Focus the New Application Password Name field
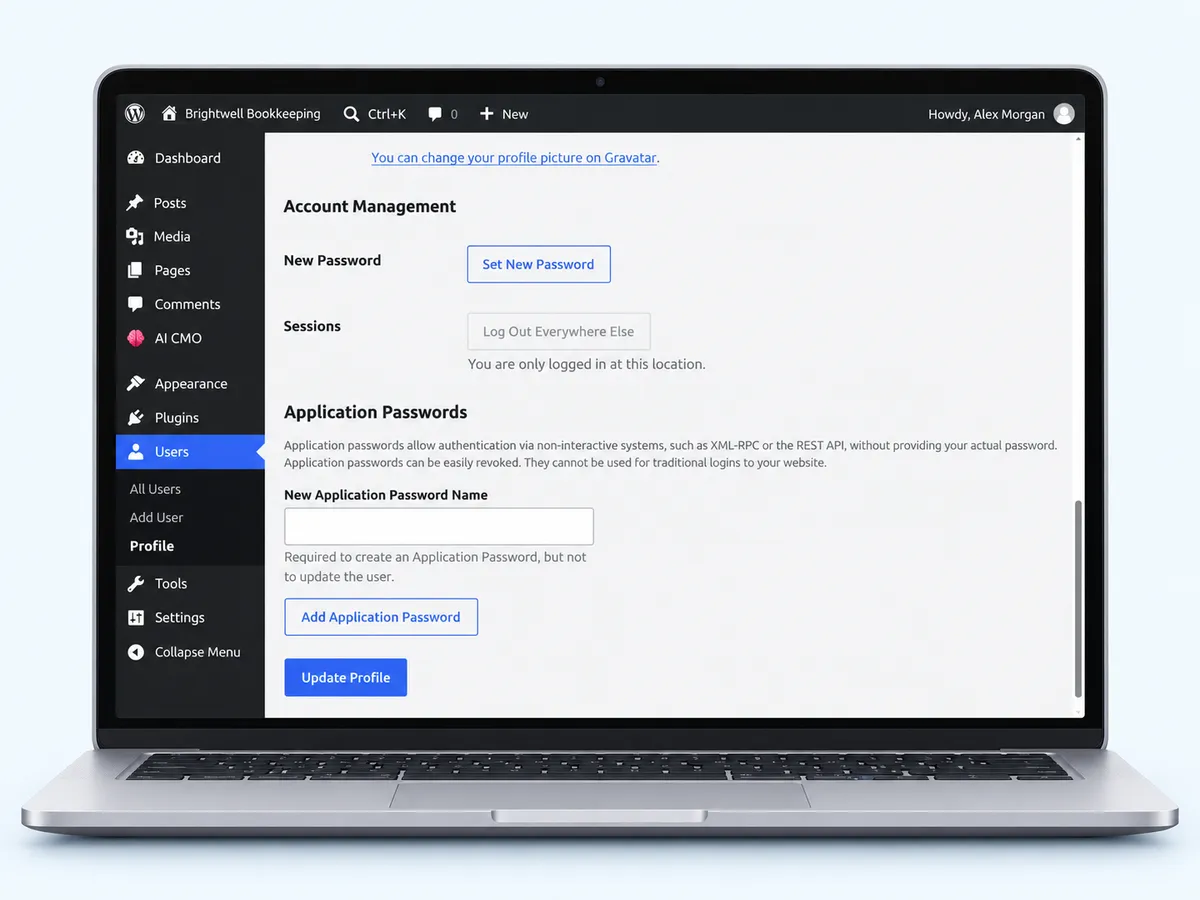1200x900 pixels. pos(439,526)
